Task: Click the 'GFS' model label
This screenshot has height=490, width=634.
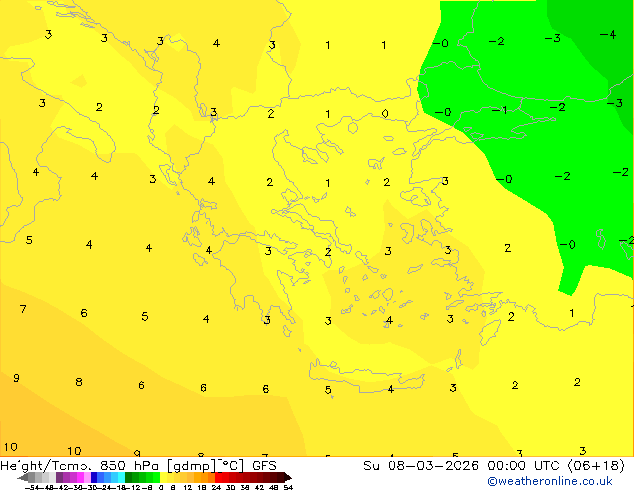Action: [x=264, y=466]
